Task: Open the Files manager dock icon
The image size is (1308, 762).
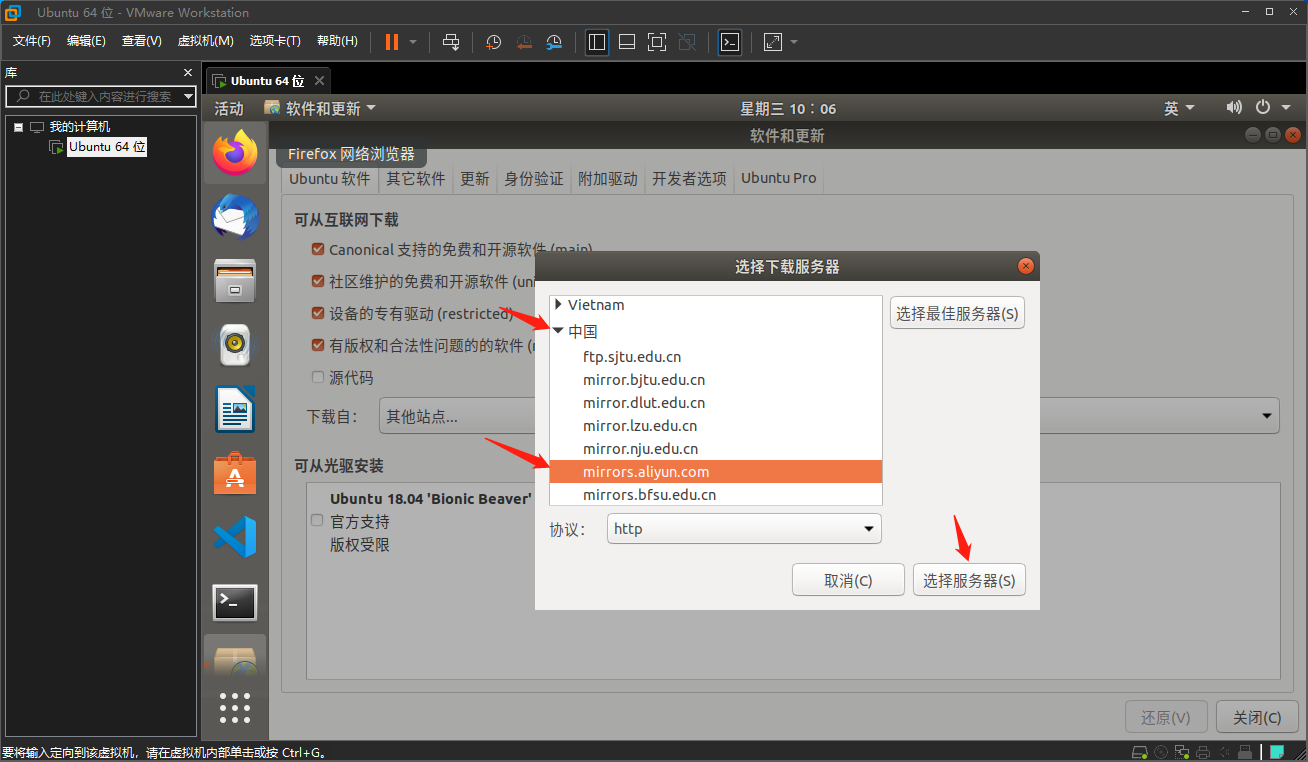Action: pyautogui.click(x=235, y=281)
